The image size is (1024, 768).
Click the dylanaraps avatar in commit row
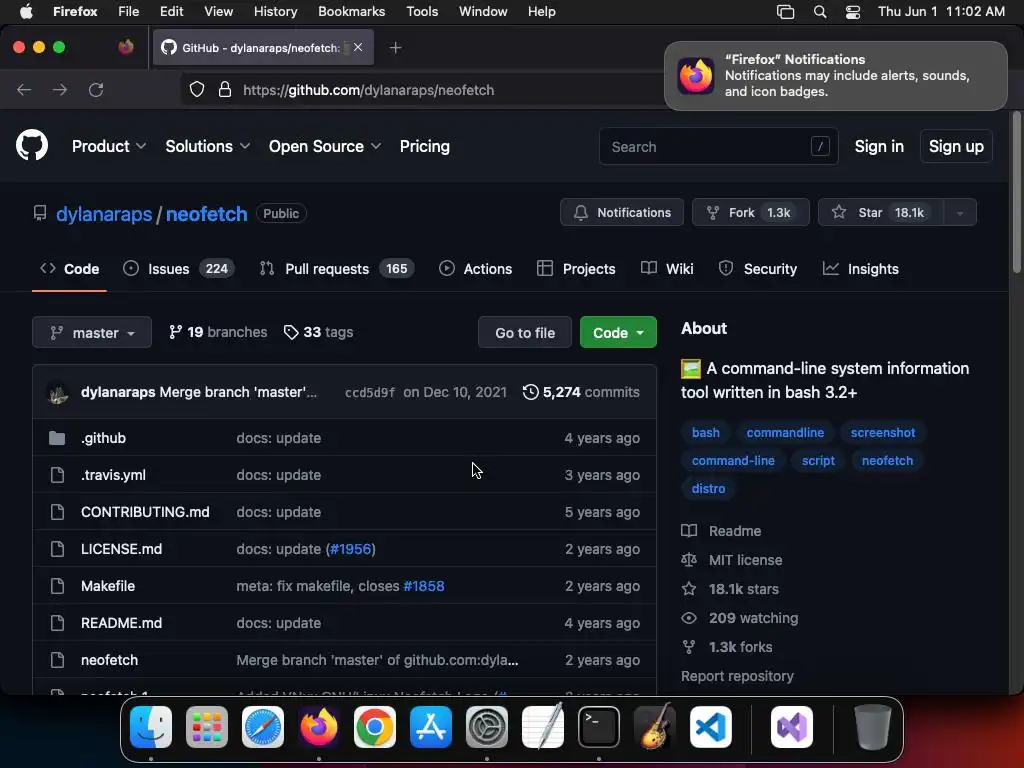58,392
